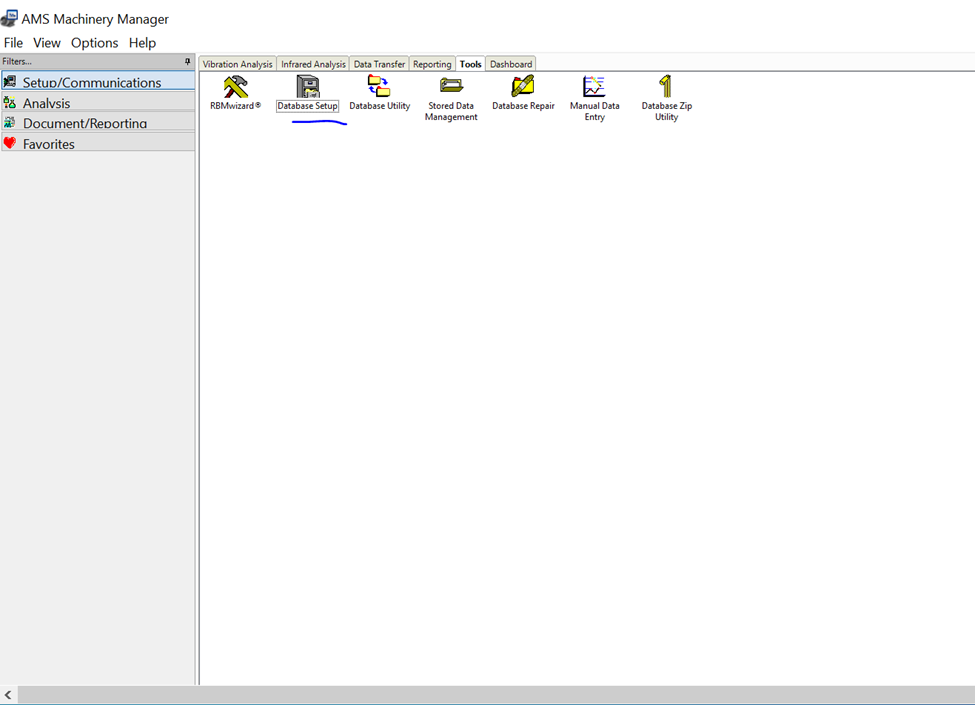The width and height of the screenshot is (975, 705).
Task: Open the Manual Data Entry icon
Action: pos(595,87)
